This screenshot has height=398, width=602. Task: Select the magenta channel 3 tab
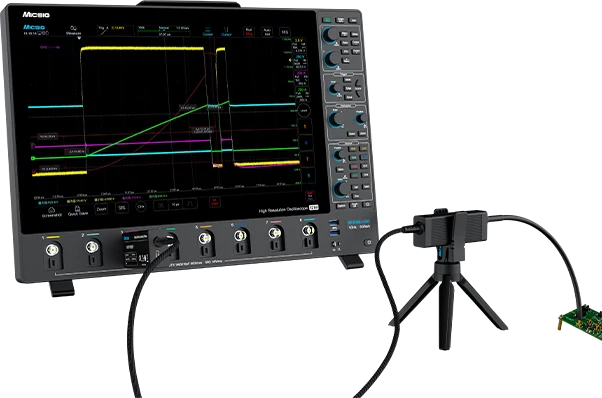(301, 79)
